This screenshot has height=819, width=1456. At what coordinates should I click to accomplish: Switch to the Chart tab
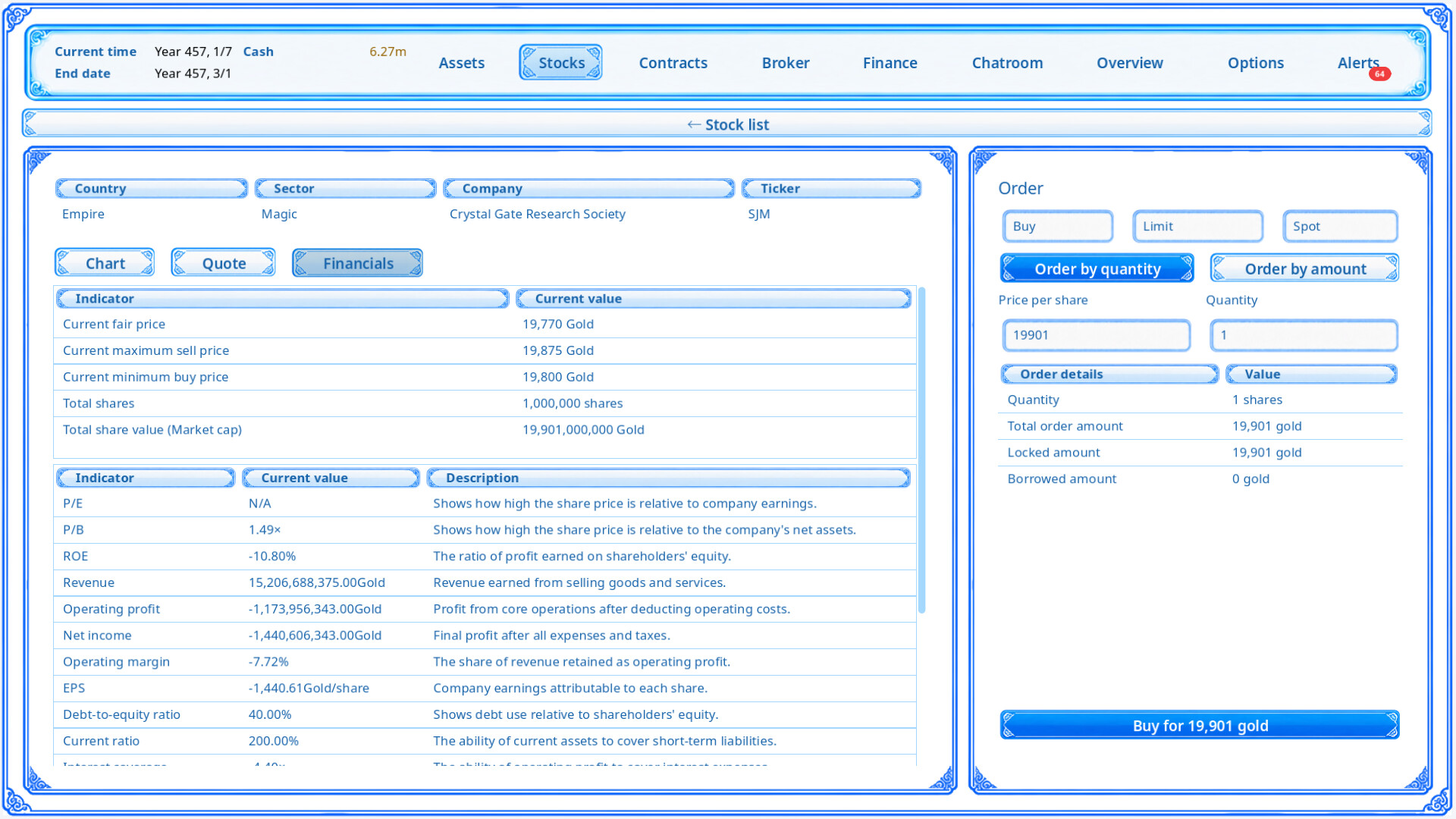(105, 263)
